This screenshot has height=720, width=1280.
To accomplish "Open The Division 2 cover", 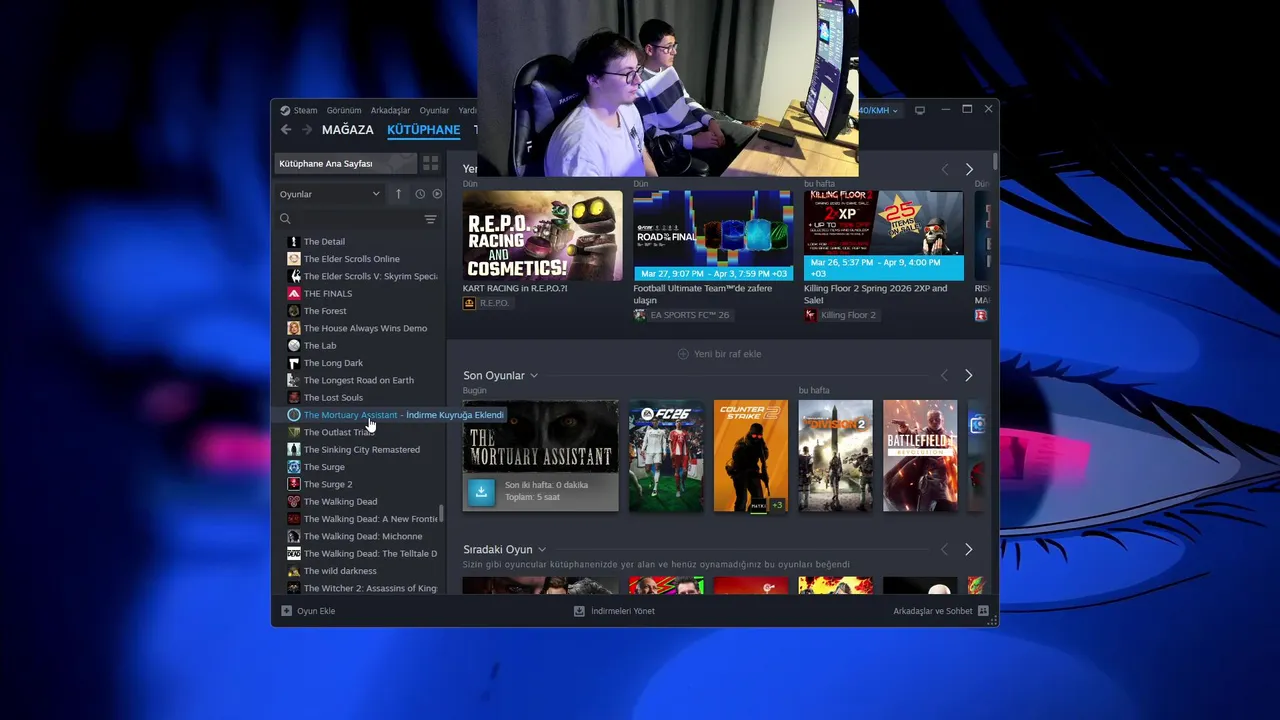I will click(836, 456).
